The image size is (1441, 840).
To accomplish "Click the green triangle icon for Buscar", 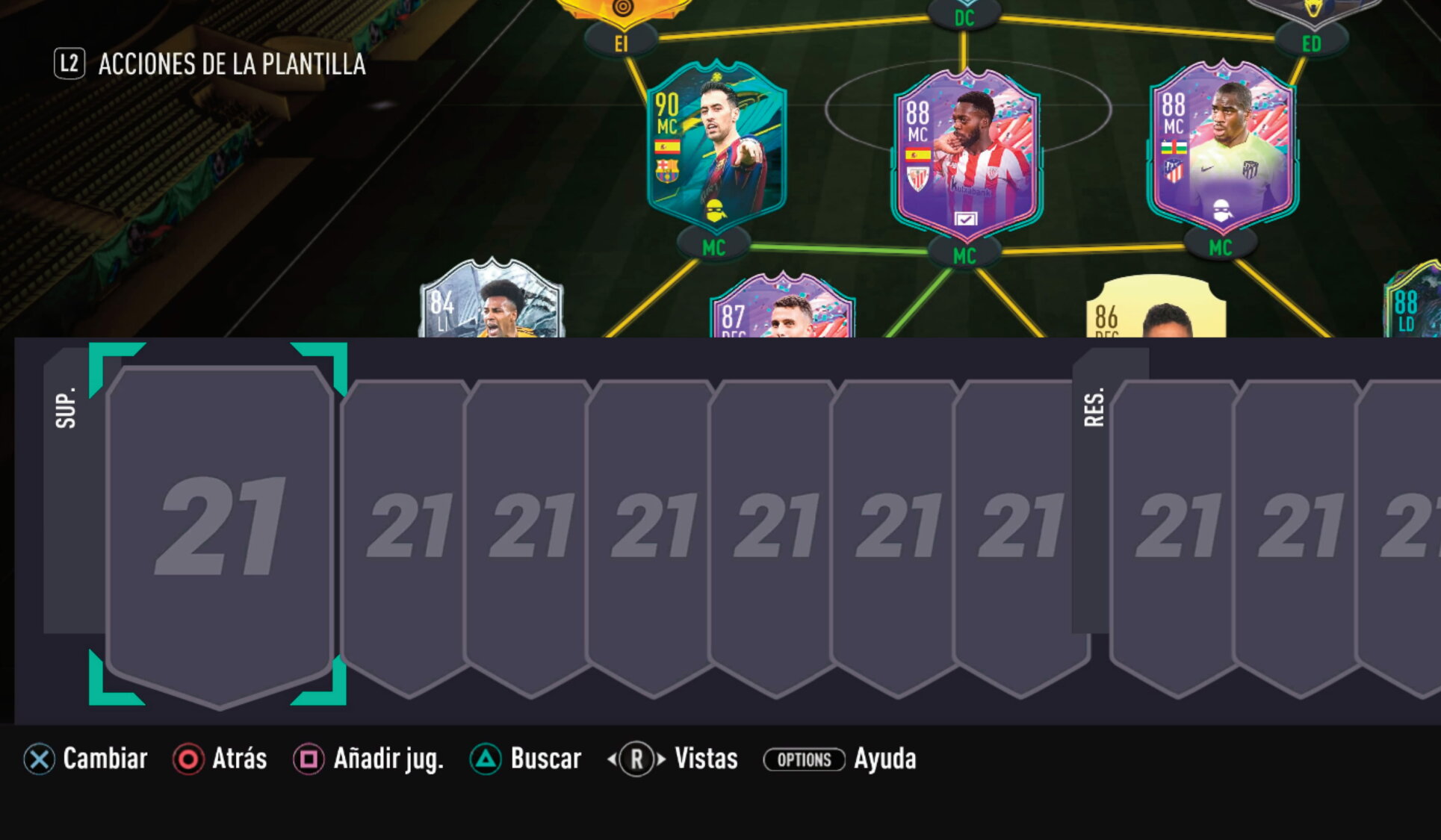I will pos(486,759).
